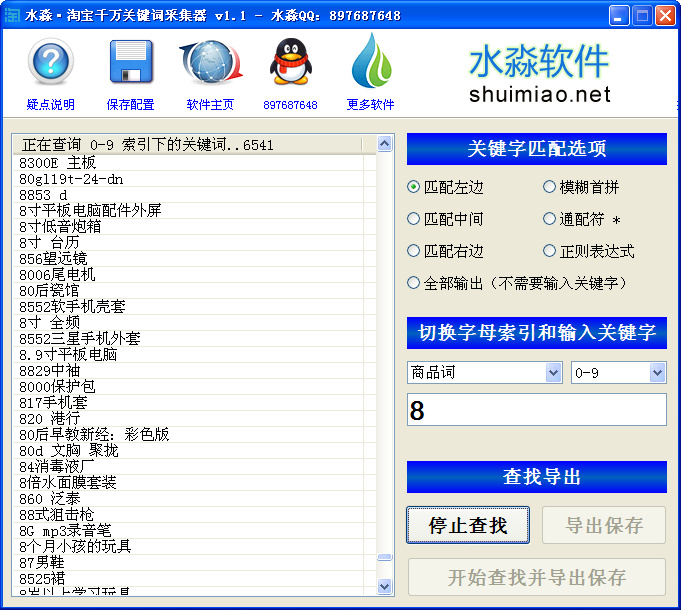Select the 8寸平板电脑配件外屏 list entry
The width and height of the screenshot is (681, 610).
(x=90, y=210)
